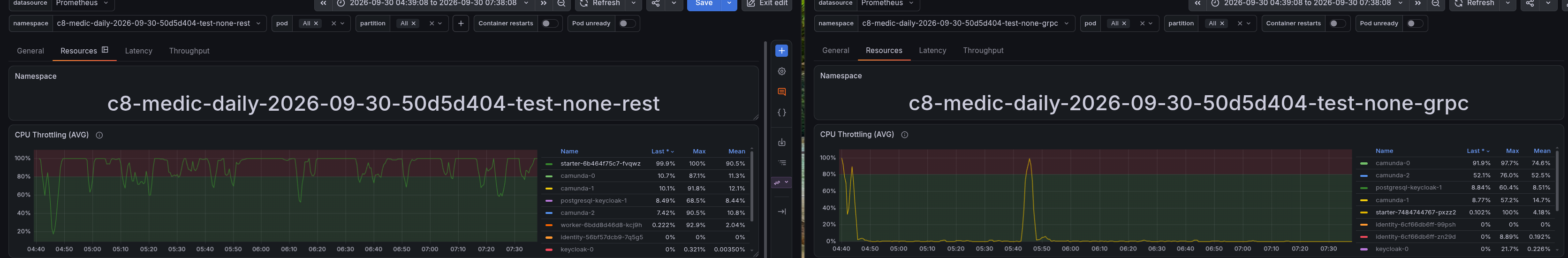The width and height of the screenshot is (1568, 258).
Task: Toggle Container restarts in grpc window
Action: coord(1337,23)
